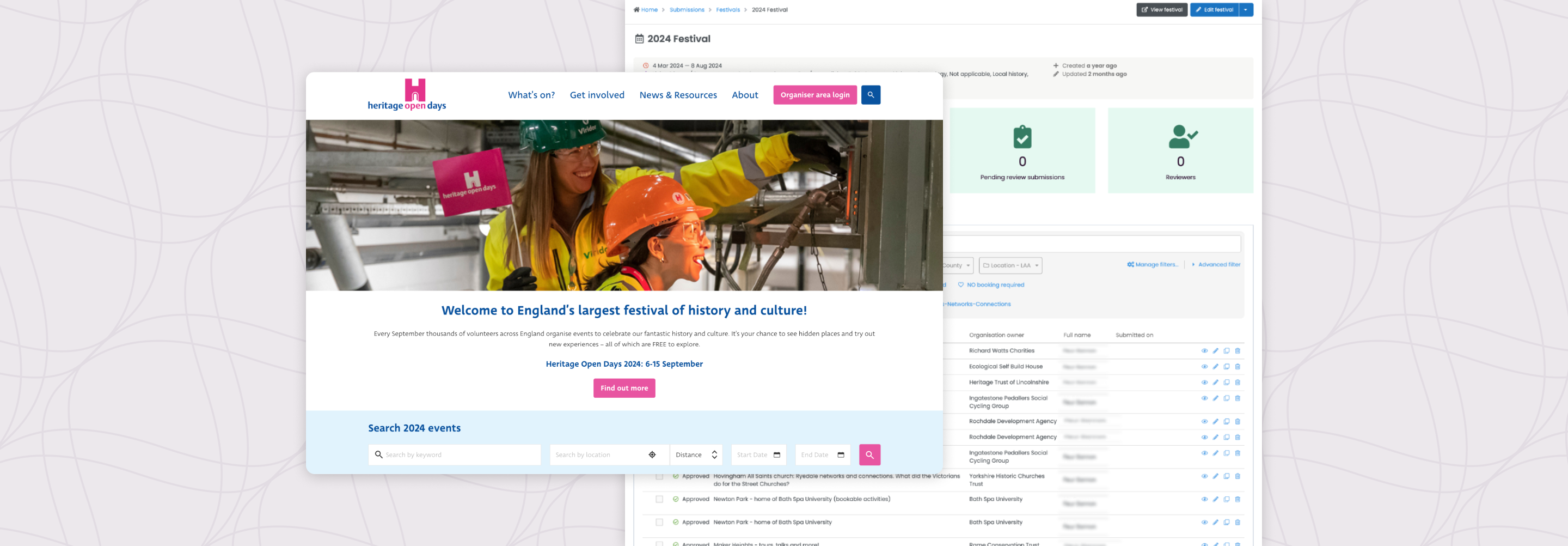This screenshot has height=546, width=1568.
Task: Open the Start Date calendar picker icon
Action: (x=777, y=454)
